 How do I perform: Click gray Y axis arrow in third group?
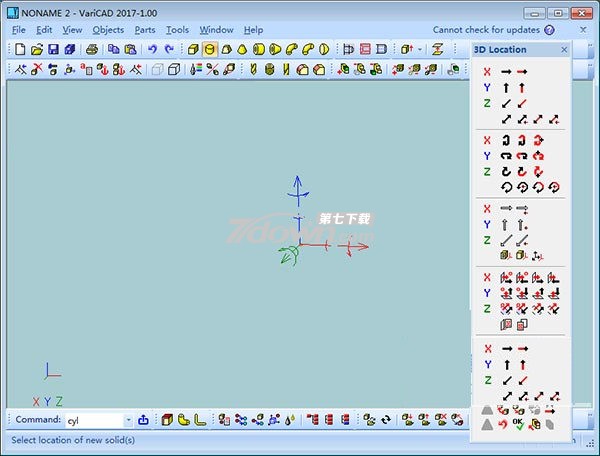(x=505, y=225)
